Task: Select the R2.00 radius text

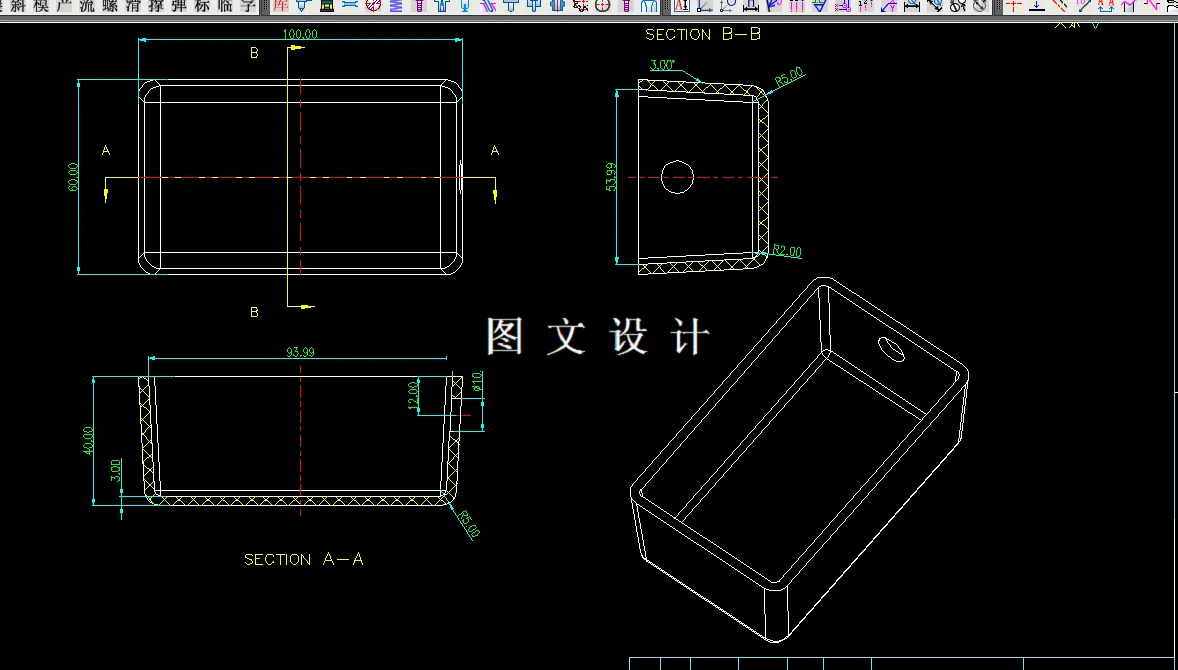Action: click(787, 251)
